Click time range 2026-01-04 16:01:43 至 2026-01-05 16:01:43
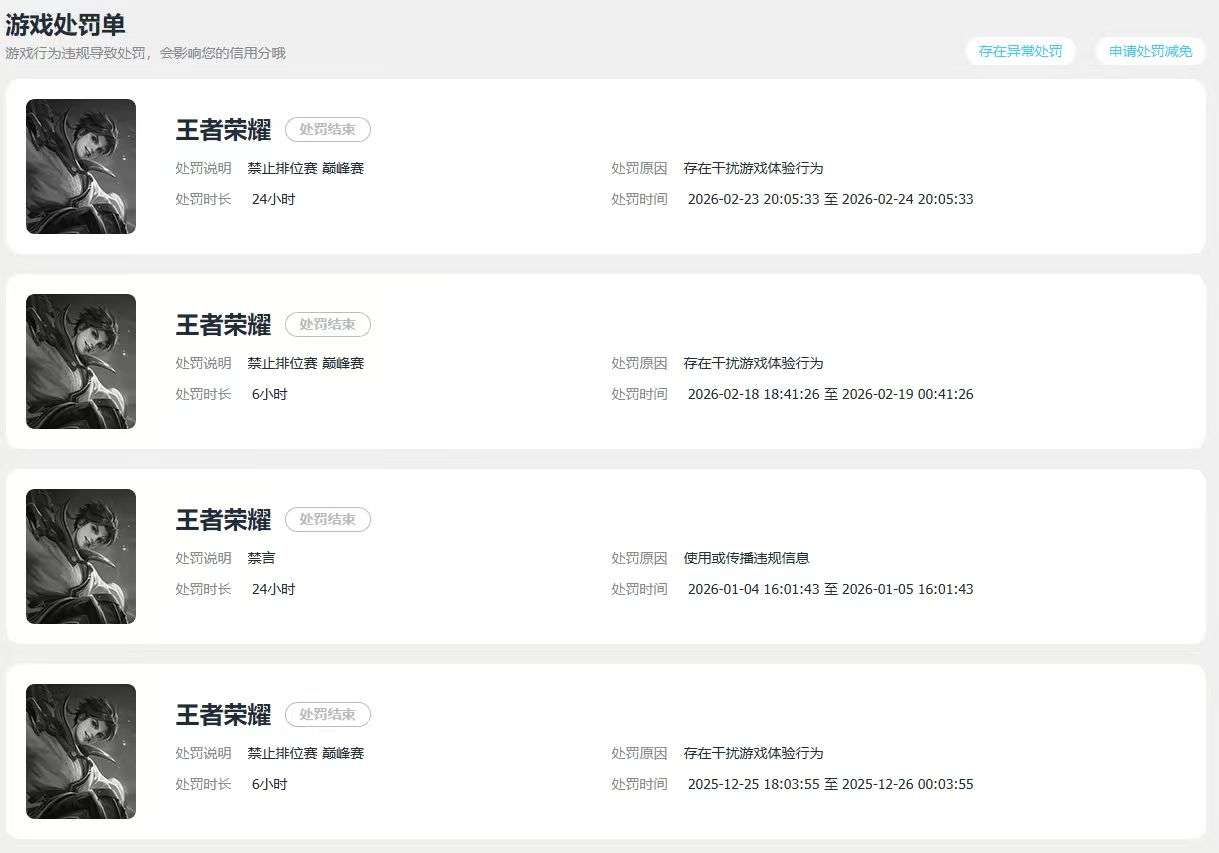 tap(831, 589)
